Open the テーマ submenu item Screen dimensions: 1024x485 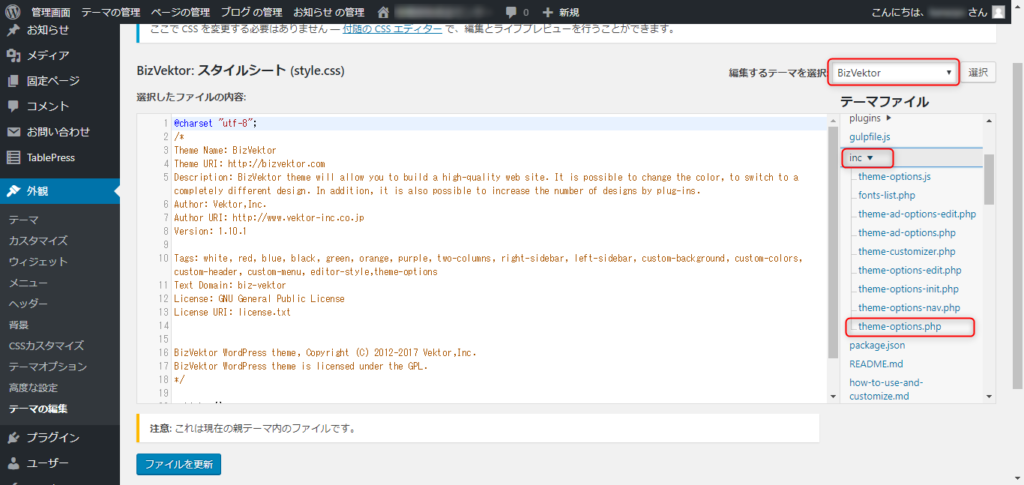(x=24, y=219)
